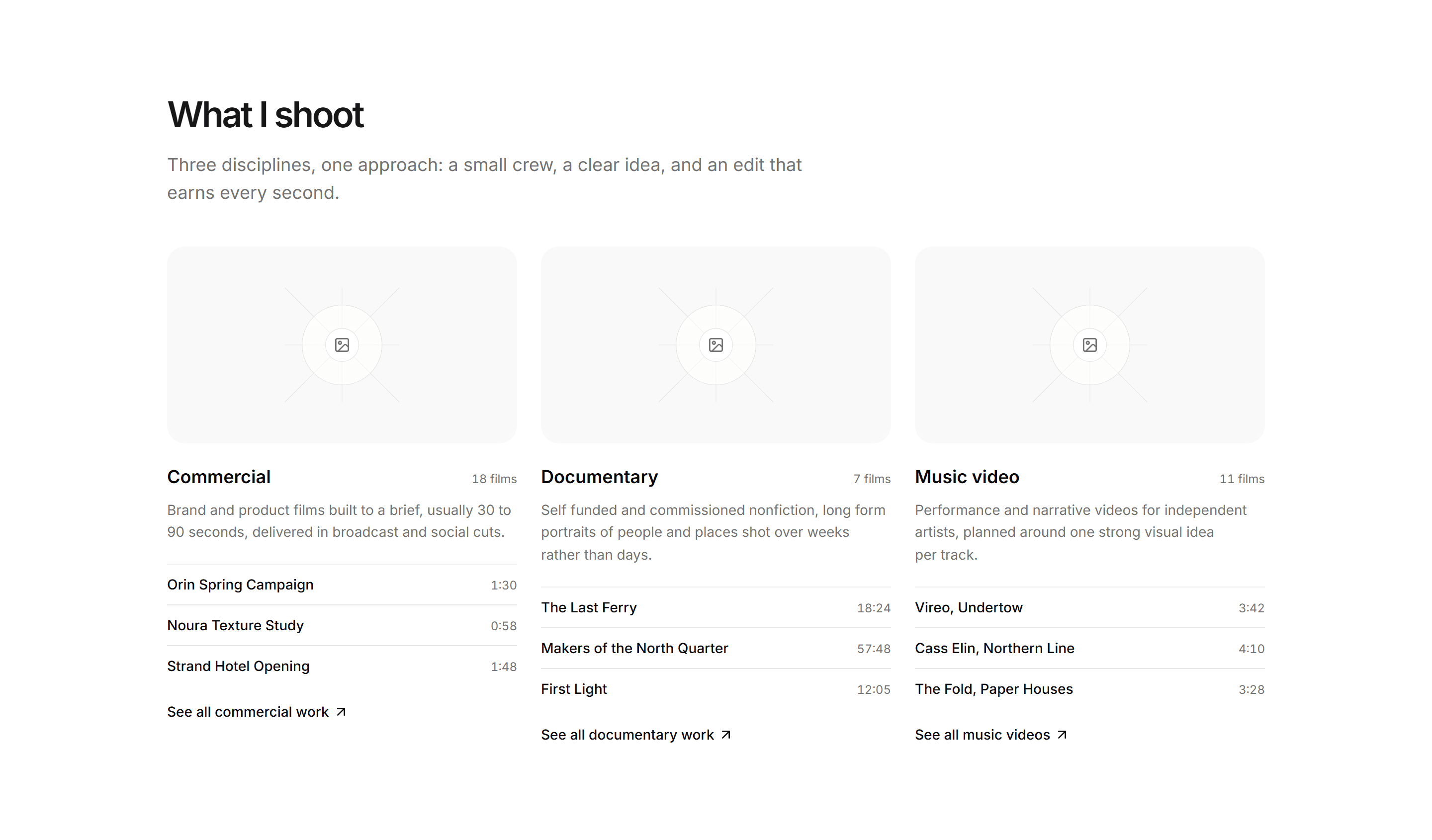Select 'The Fold, Paper Houses' row
Screen dimensions: 1432x840
coord(1090,689)
